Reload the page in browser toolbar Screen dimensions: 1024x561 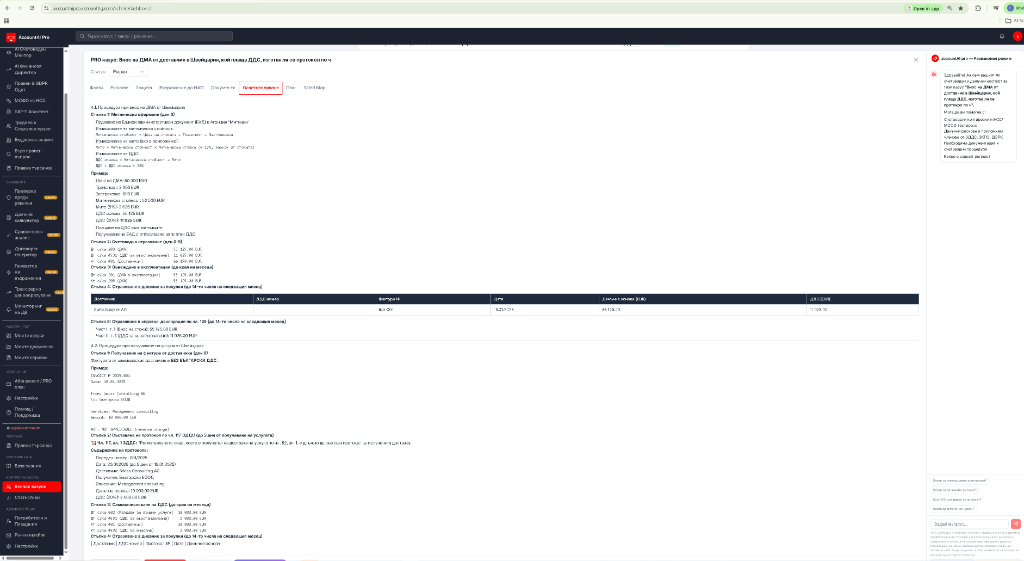click(x=32, y=8)
